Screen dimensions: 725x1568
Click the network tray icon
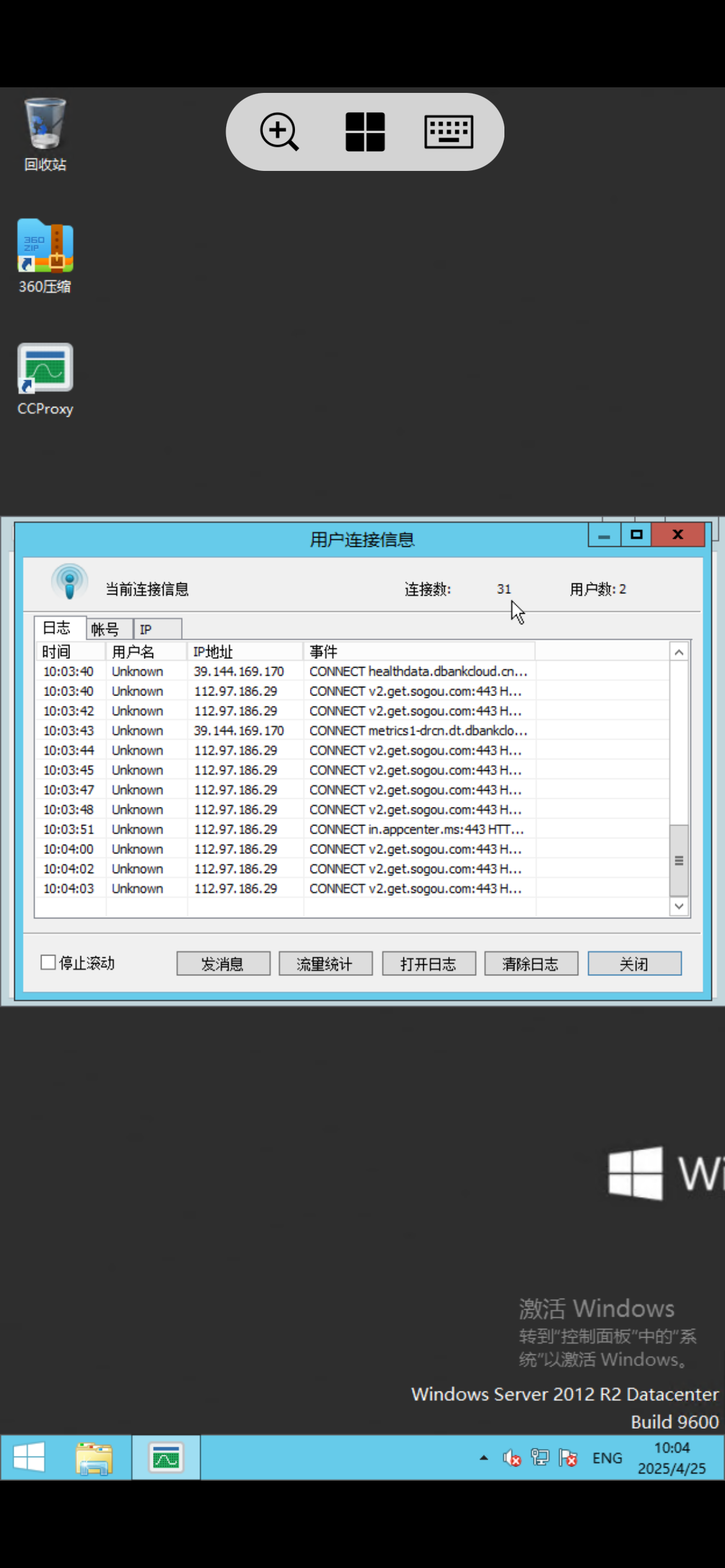click(x=540, y=1458)
